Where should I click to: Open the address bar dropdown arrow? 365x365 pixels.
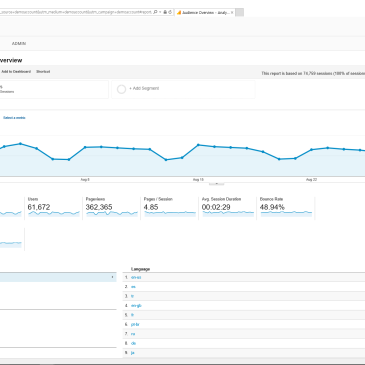point(160,12)
